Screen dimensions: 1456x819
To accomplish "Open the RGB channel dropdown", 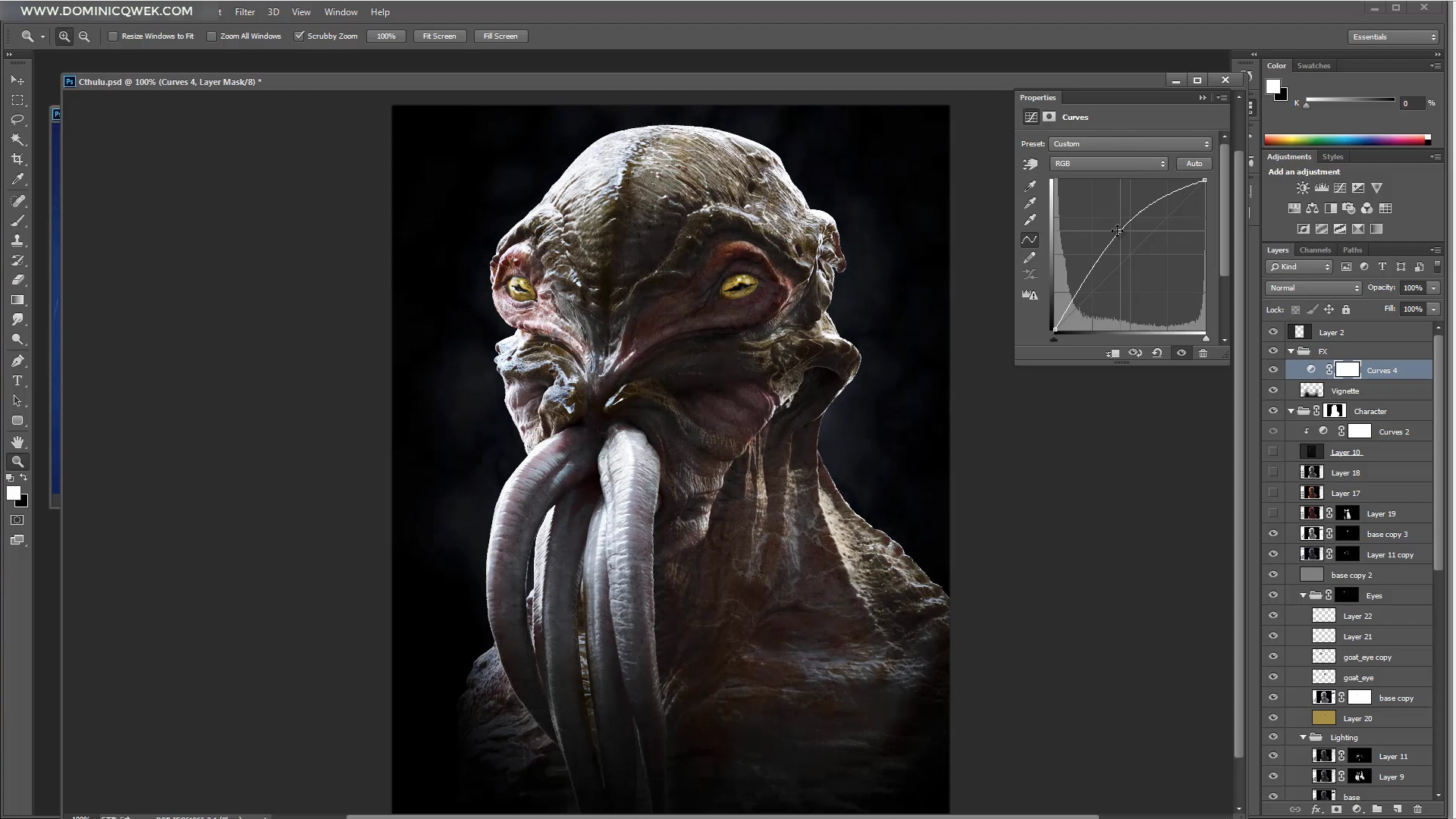I will click(x=1109, y=163).
